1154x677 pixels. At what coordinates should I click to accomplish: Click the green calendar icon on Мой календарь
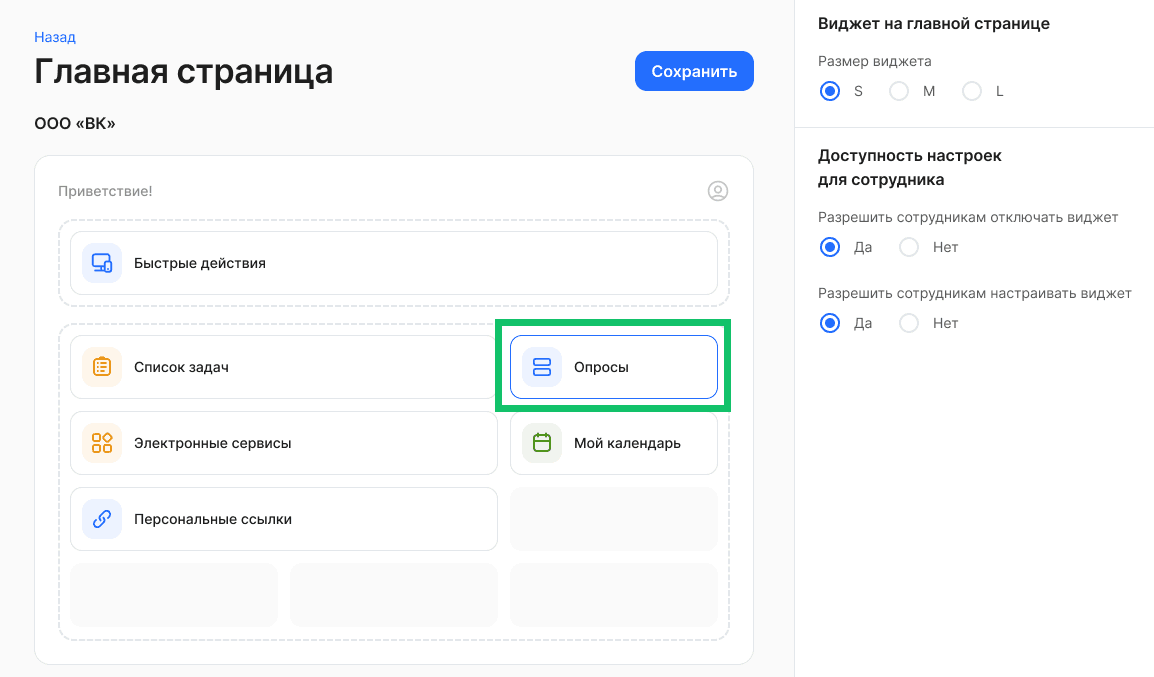(541, 443)
